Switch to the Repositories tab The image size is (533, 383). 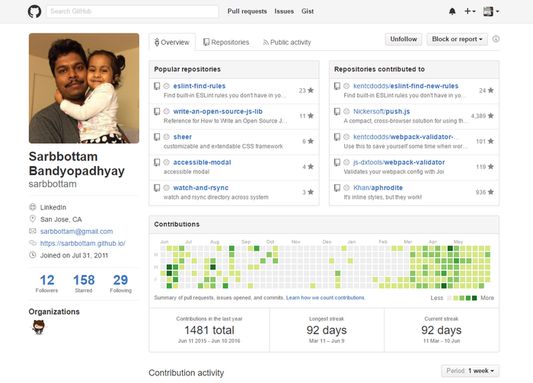226,42
